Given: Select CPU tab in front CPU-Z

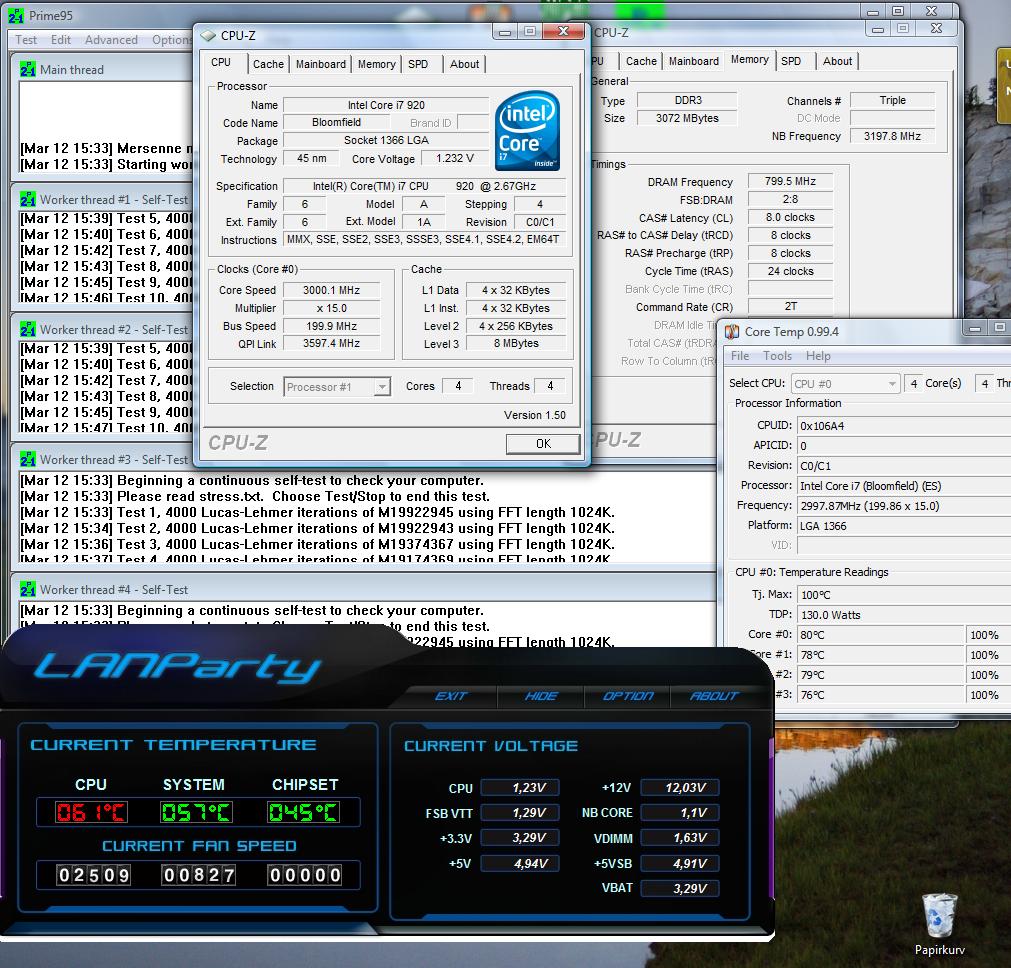Looking at the screenshot, I should (221, 63).
